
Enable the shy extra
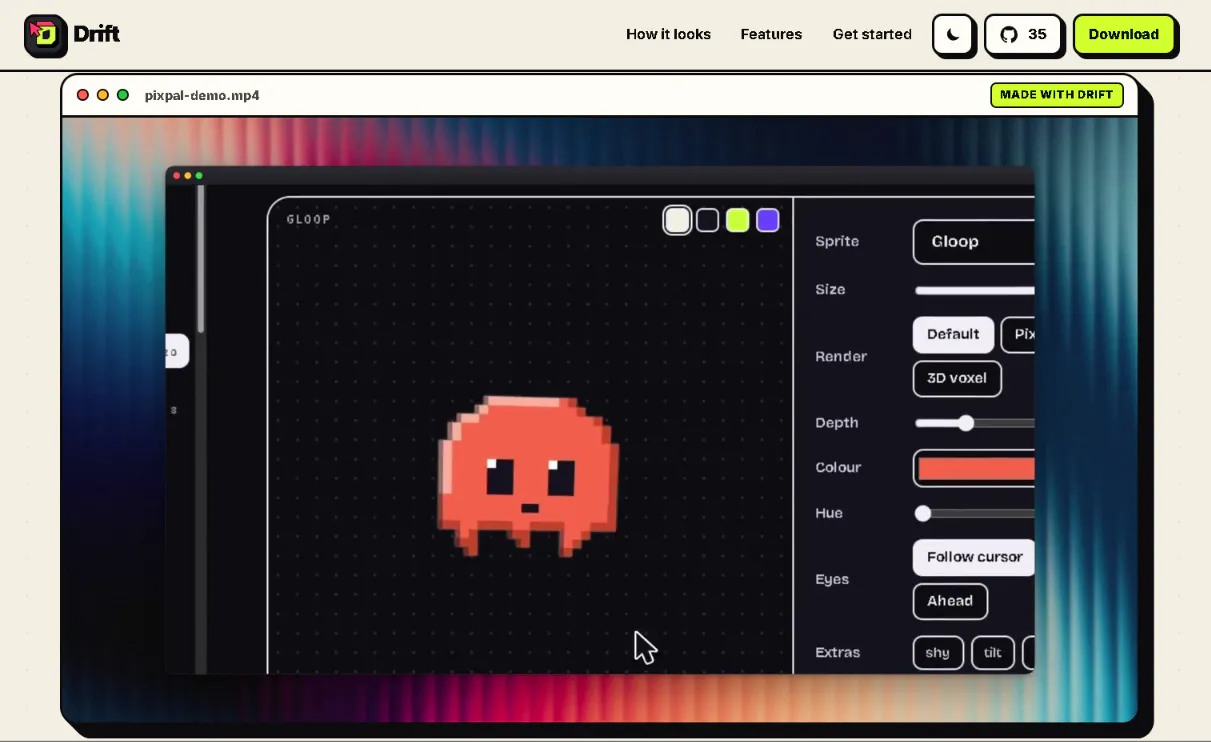(x=938, y=653)
